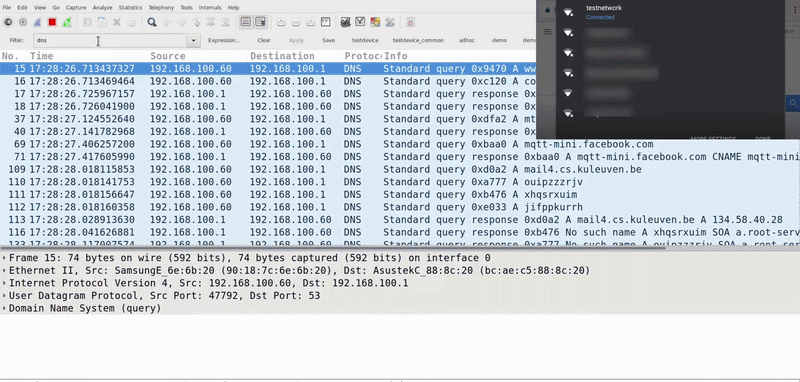Image resolution: width=800 pixels, height=382 pixels.
Task: Open the Internals menu
Action: pos(210,8)
